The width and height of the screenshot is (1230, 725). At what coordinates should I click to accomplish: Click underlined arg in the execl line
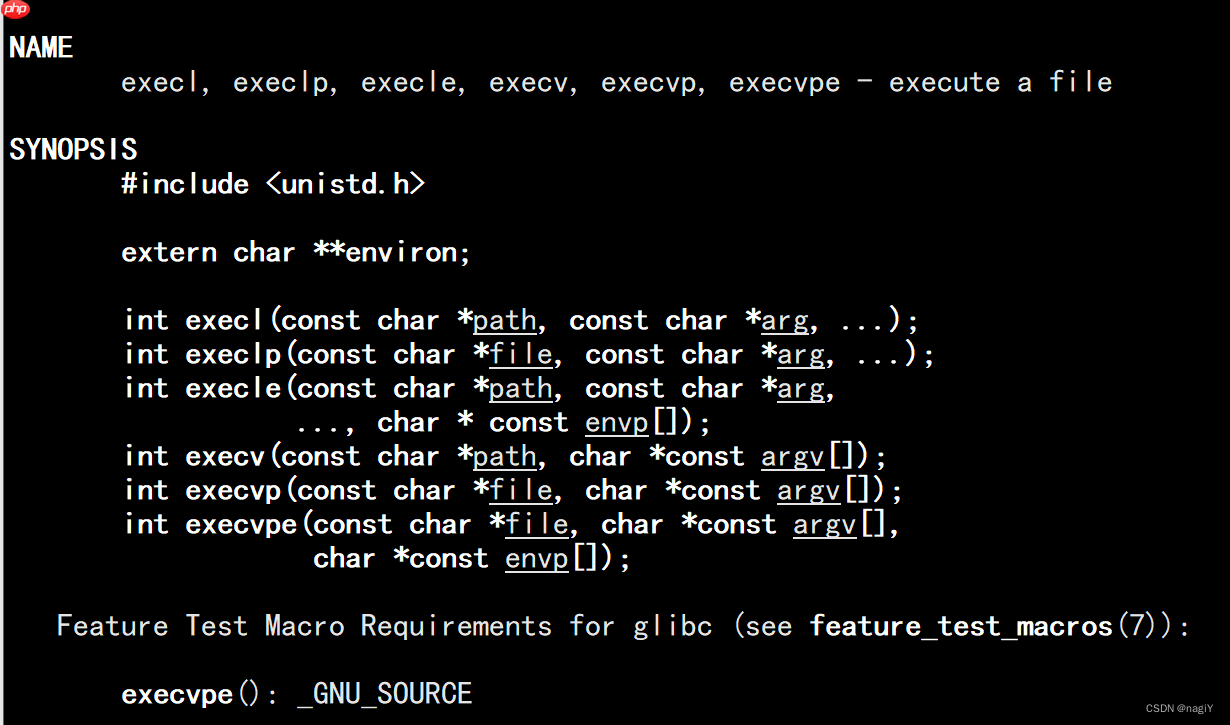[x=785, y=321]
